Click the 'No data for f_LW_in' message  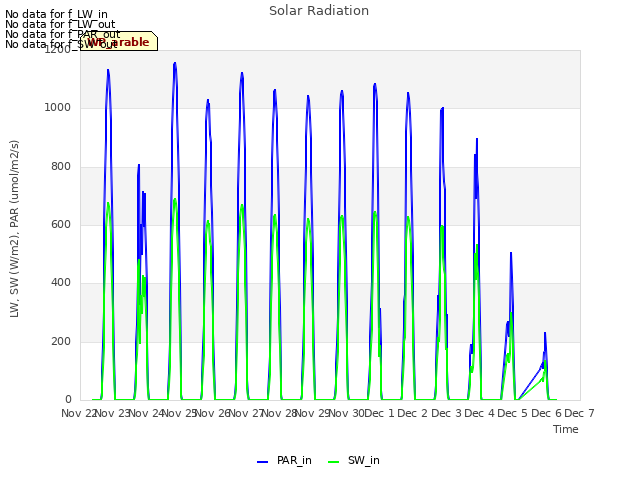pos(56,14)
